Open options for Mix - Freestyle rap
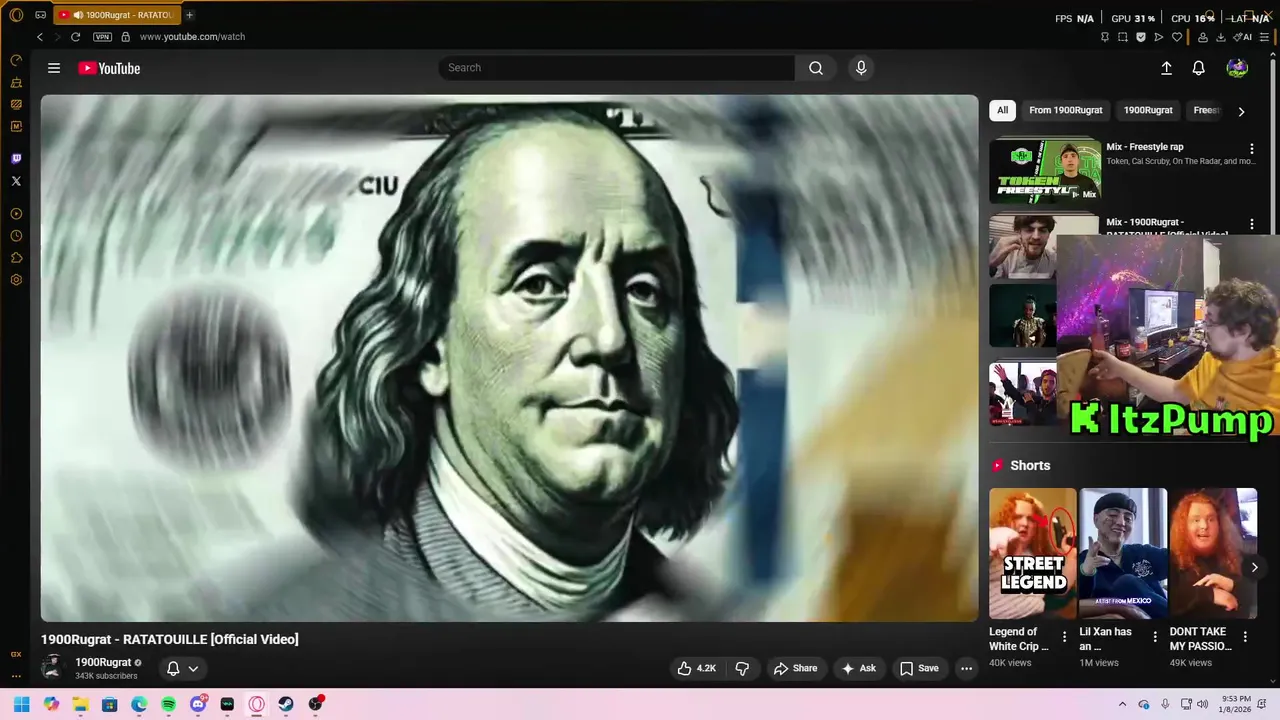This screenshot has width=1280, height=720. (1251, 149)
